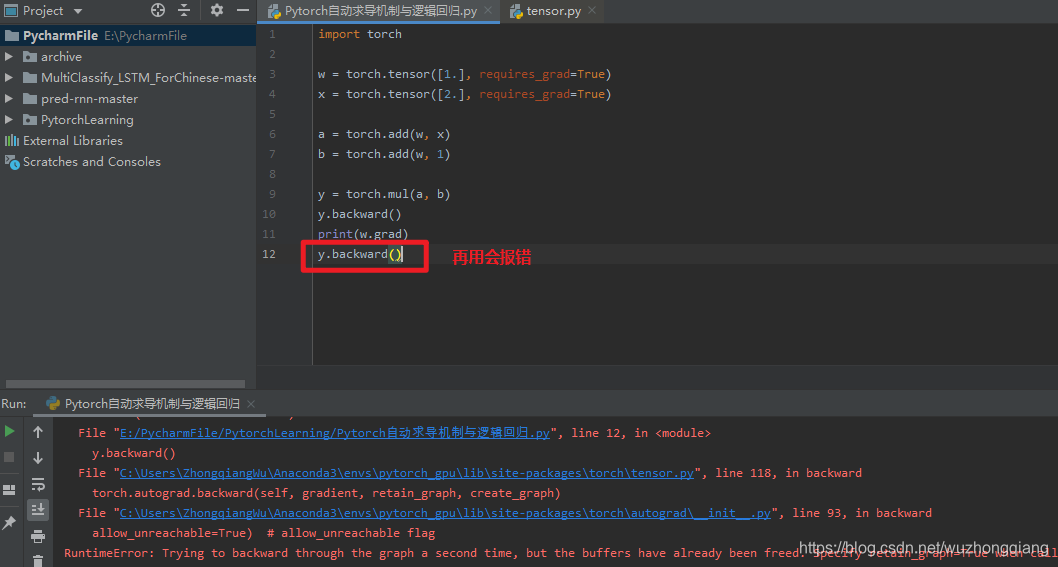The width and height of the screenshot is (1058, 567).
Task: Click the stop process square icon
Action: click(9, 458)
